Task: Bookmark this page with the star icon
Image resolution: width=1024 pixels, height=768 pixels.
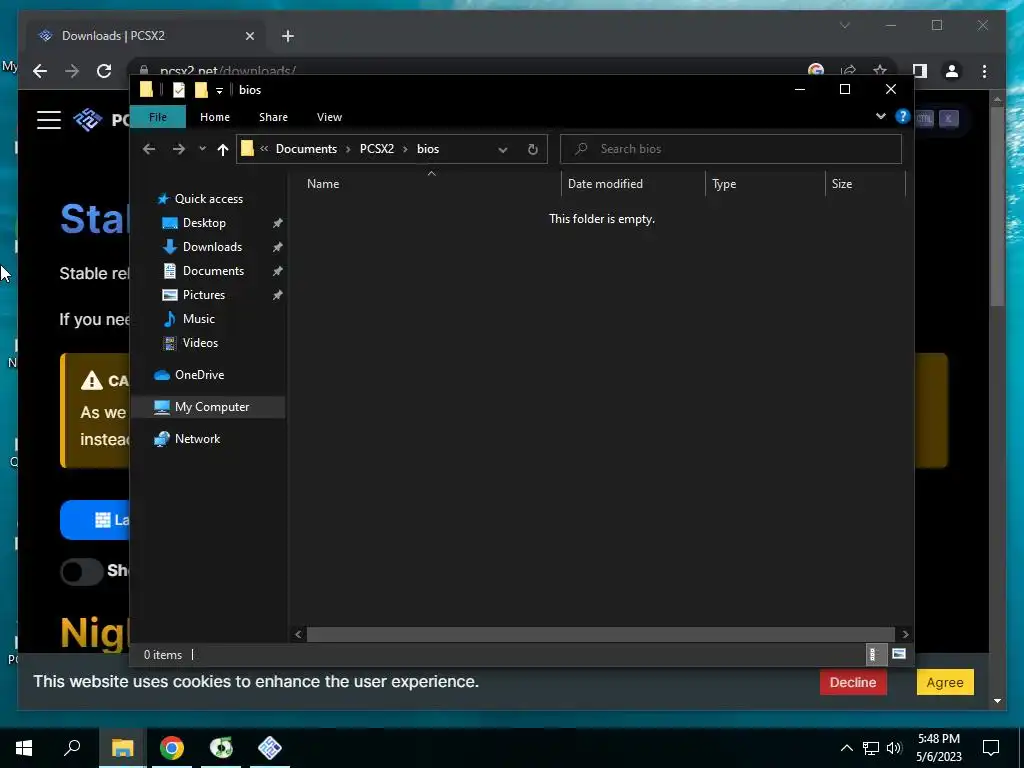Action: [880, 71]
